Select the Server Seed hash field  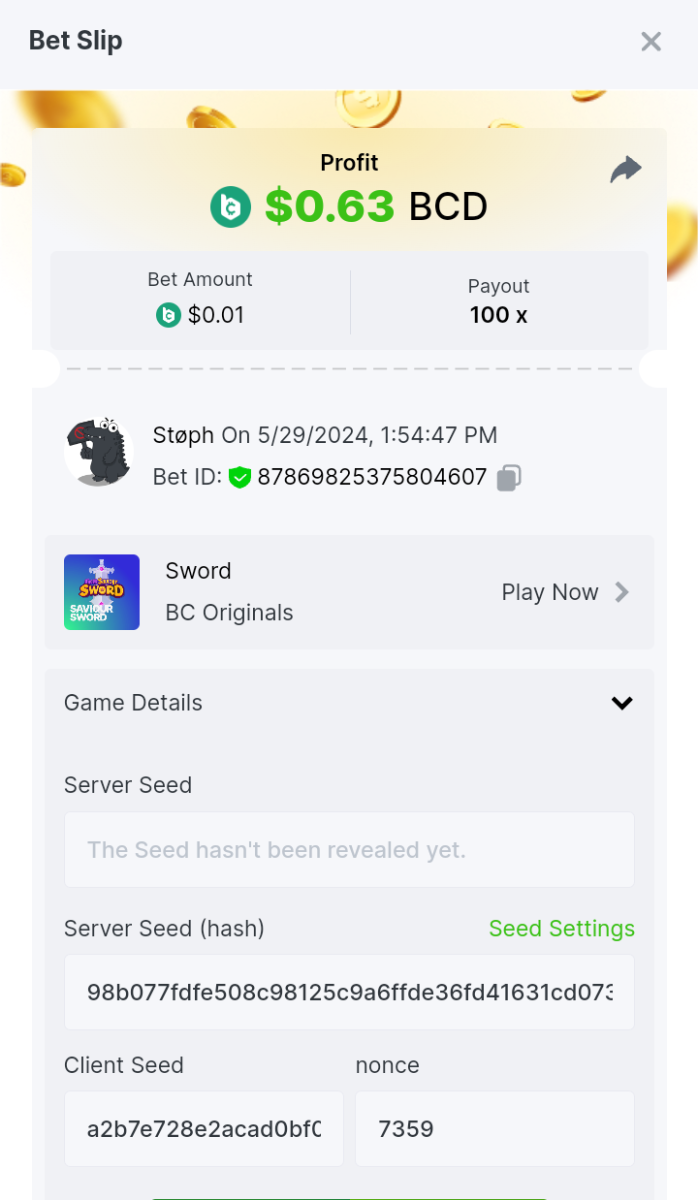[349, 992]
